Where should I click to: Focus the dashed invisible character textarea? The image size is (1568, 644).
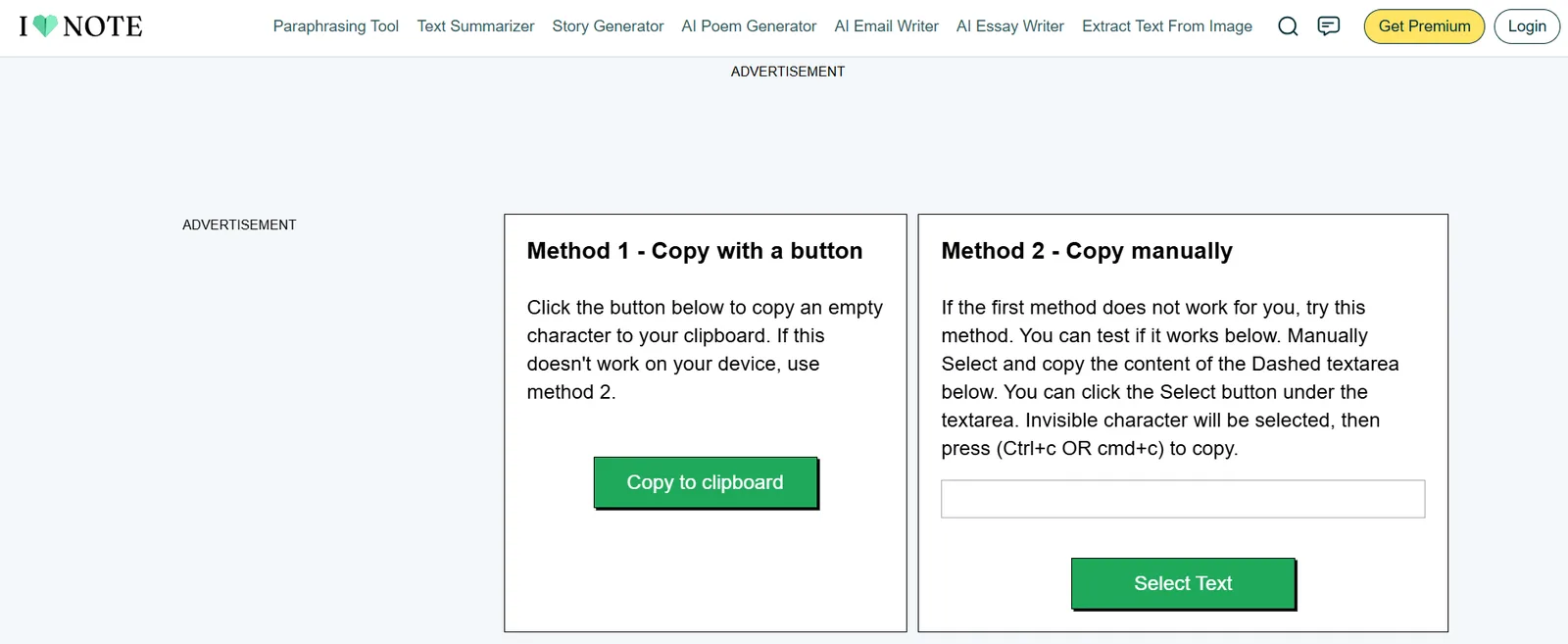[x=1183, y=499]
